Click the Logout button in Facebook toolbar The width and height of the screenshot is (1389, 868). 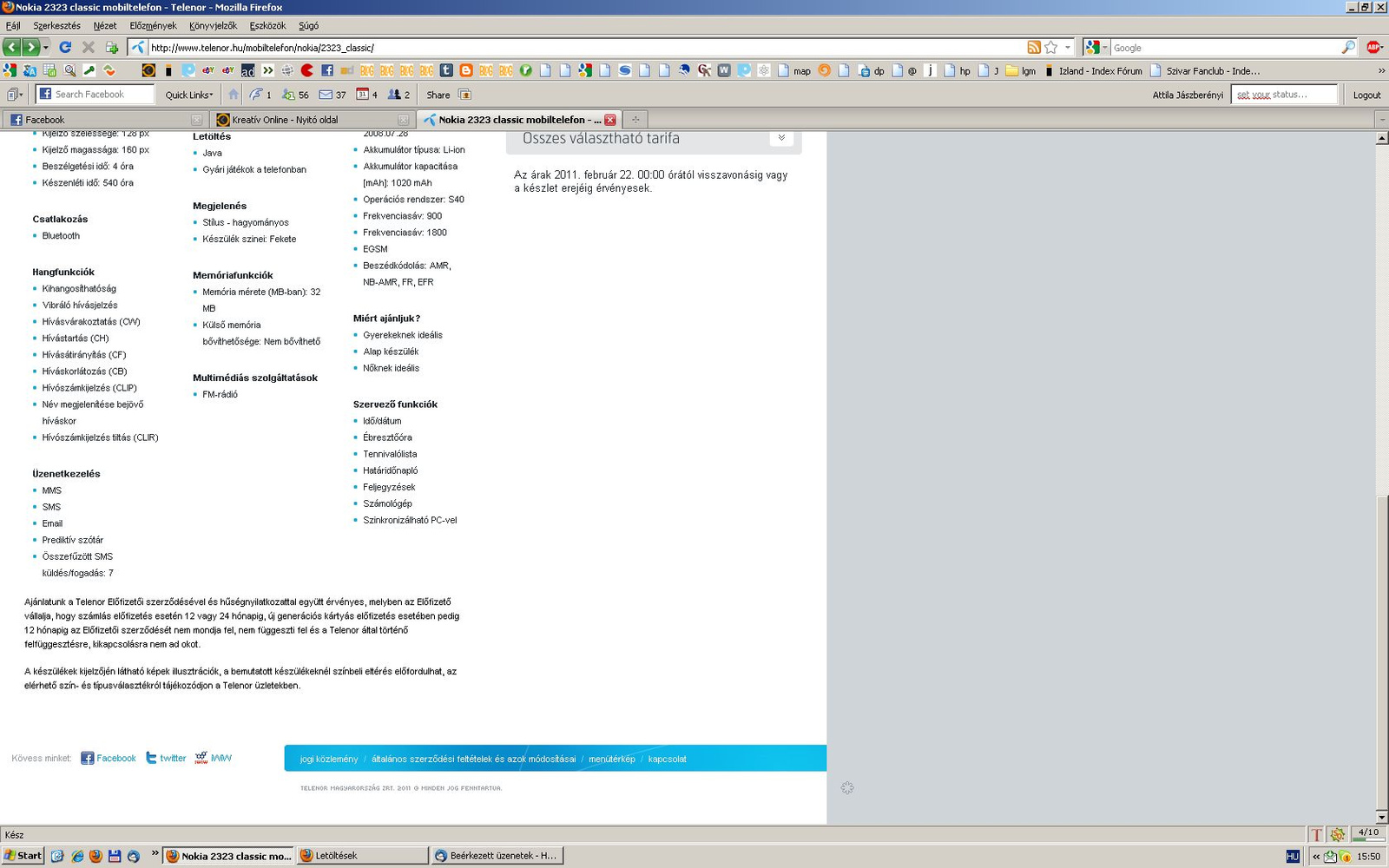tap(1366, 95)
